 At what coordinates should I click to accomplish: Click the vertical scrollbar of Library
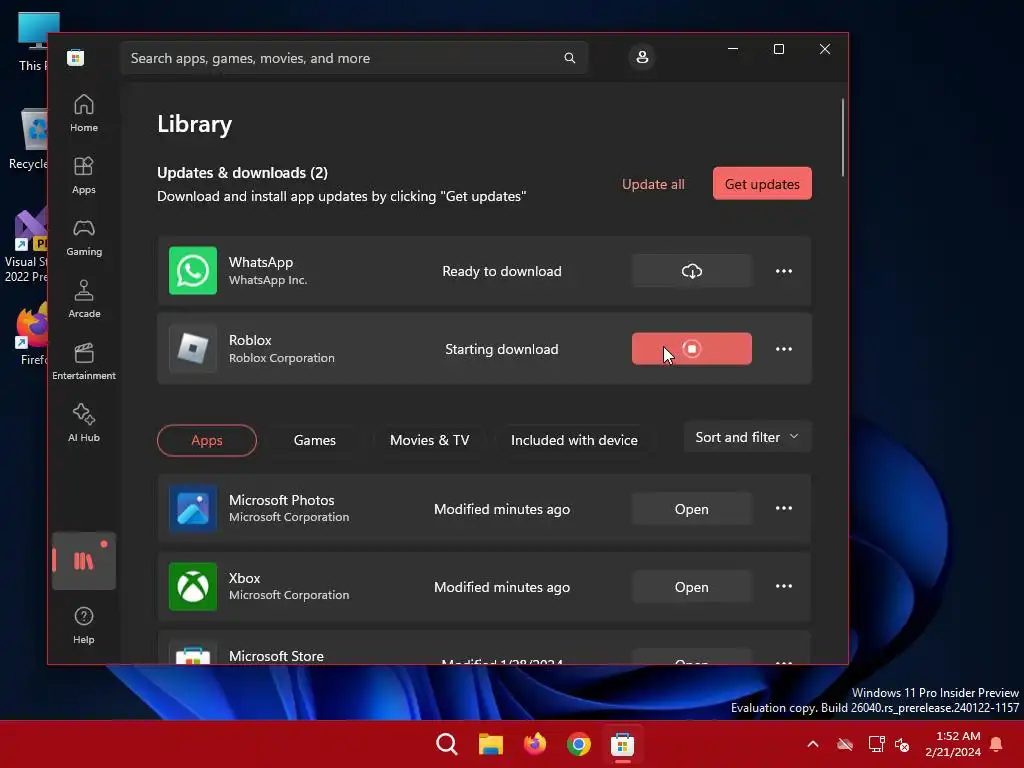pos(842,137)
